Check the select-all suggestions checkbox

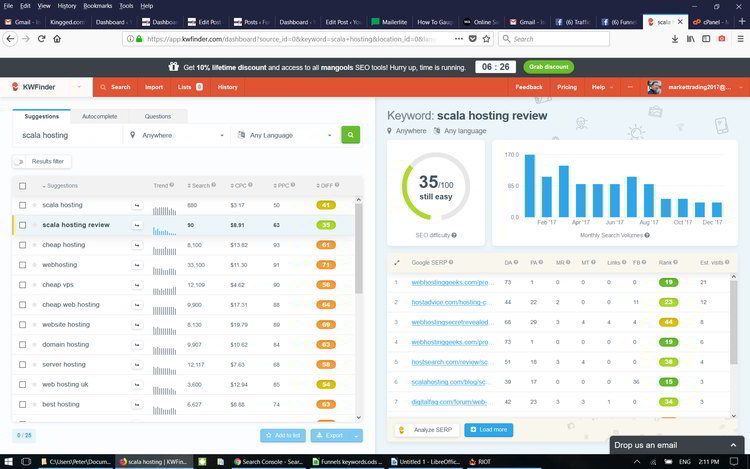22,186
